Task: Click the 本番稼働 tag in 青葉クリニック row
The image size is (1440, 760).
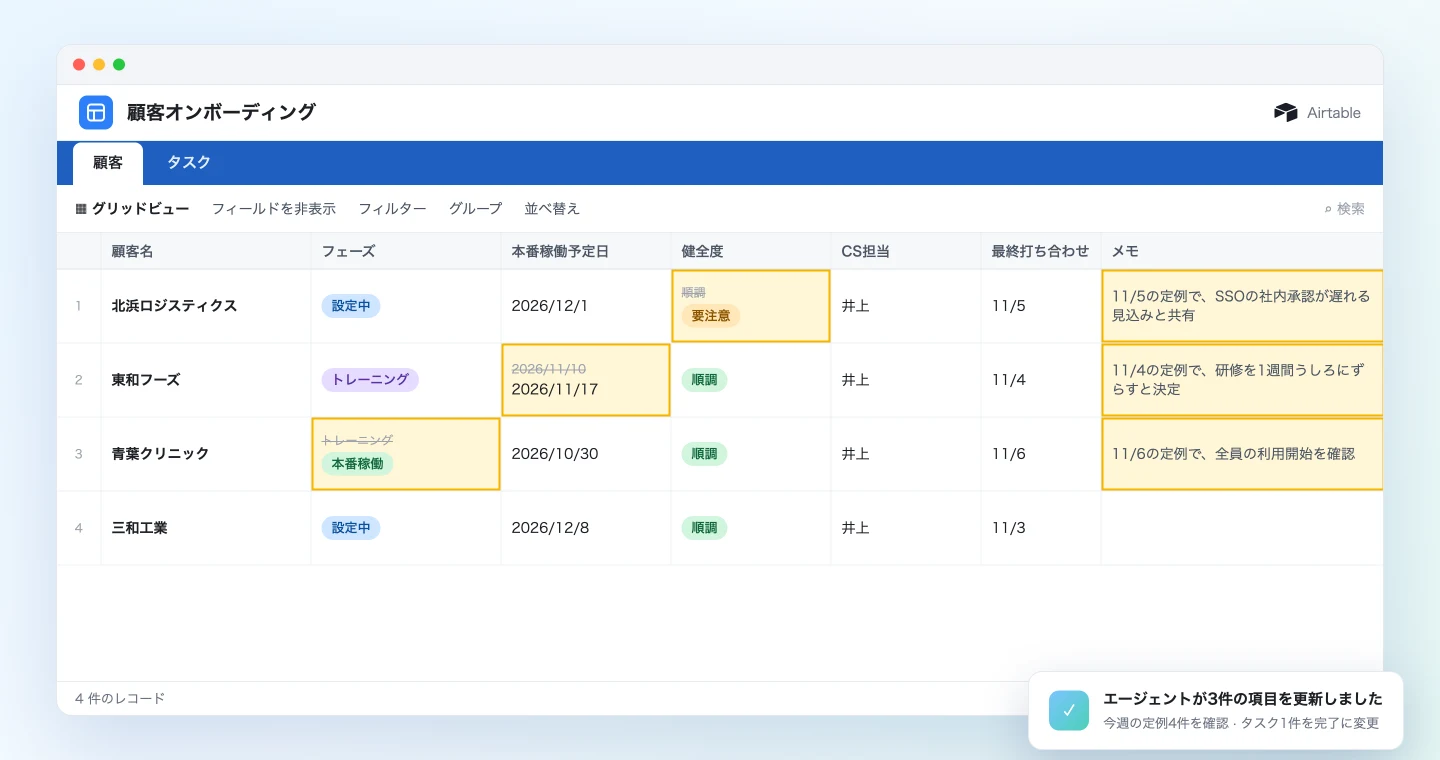Action: tap(357, 464)
